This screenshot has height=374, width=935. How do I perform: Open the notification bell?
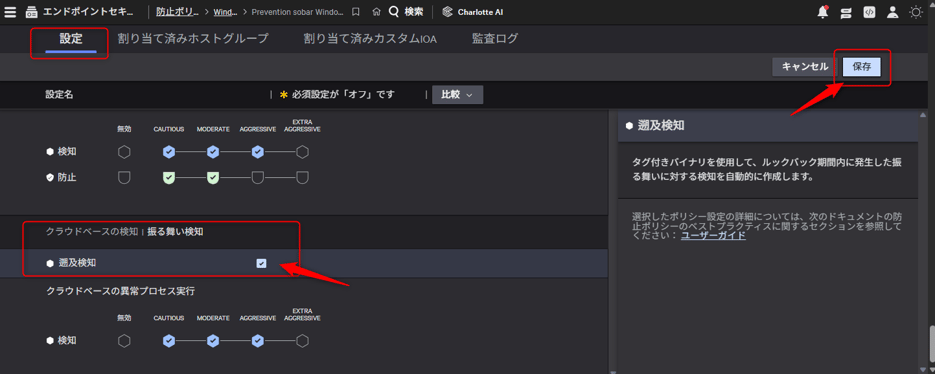[823, 11]
